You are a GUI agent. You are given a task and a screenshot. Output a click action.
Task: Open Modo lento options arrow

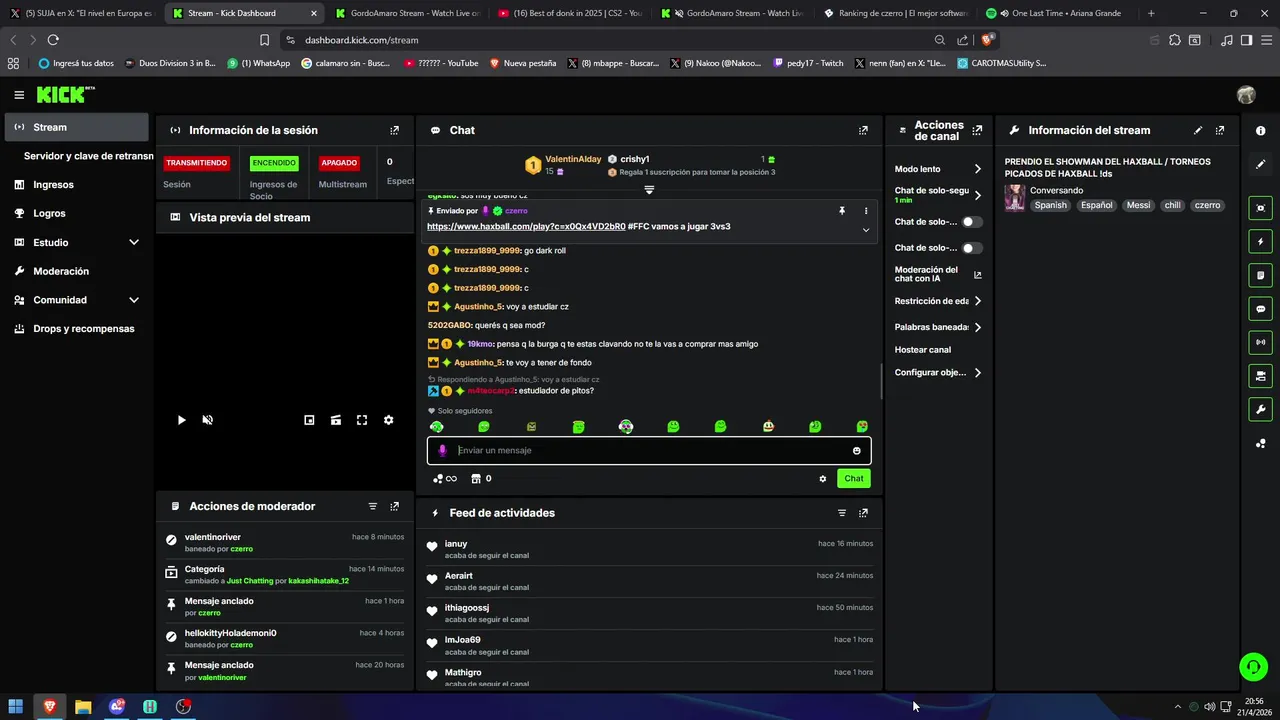coord(977,169)
